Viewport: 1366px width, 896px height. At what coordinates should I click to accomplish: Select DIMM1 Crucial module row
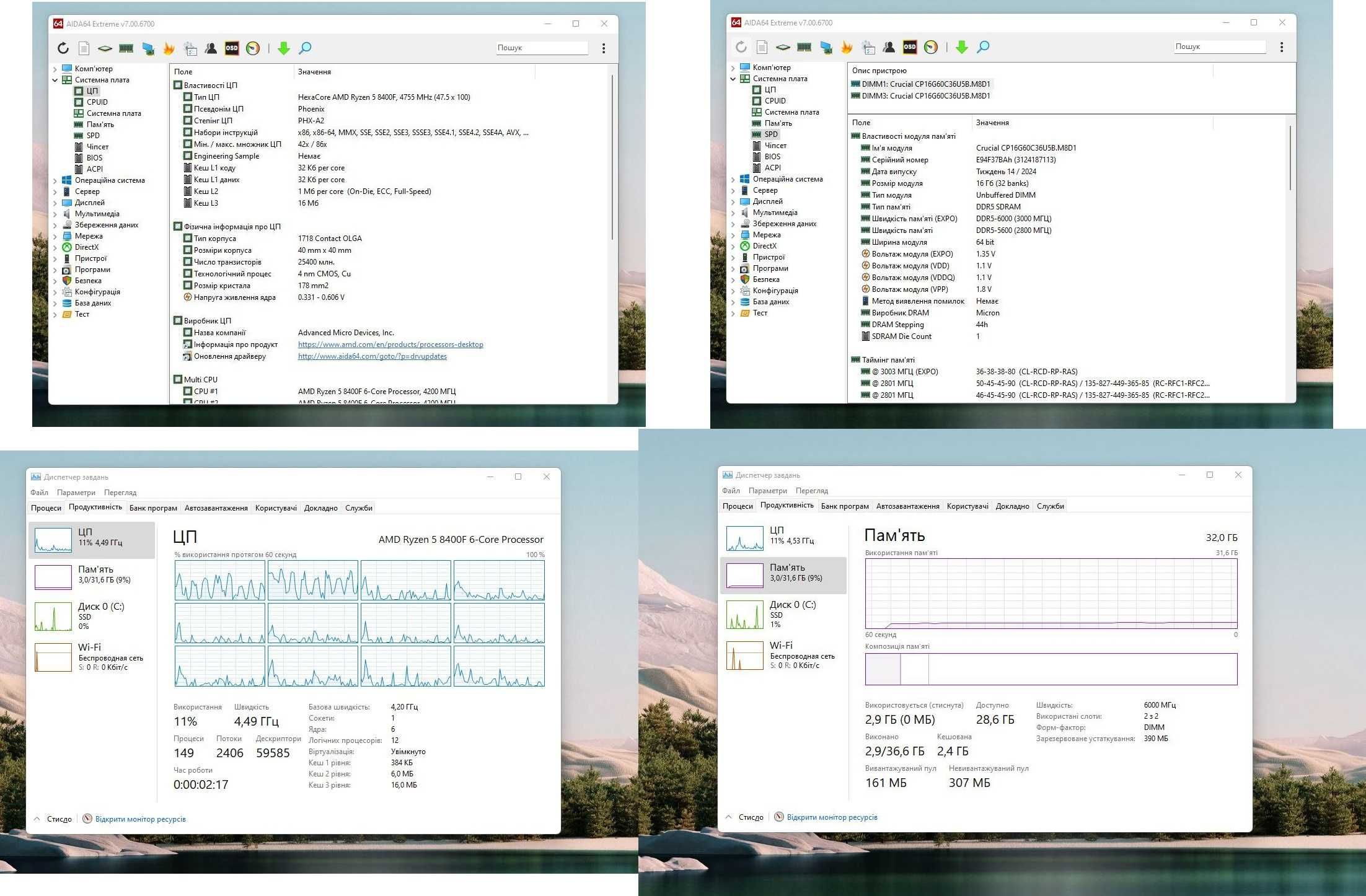922,84
